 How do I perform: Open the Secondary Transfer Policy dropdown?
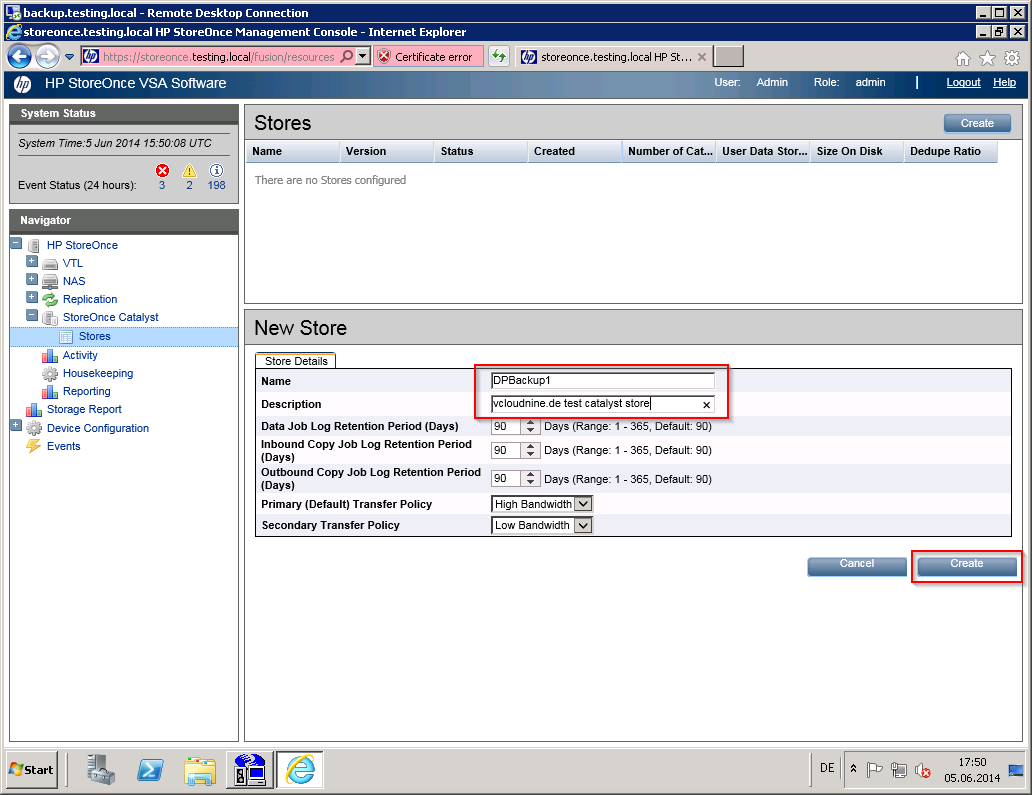click(583, 525)
